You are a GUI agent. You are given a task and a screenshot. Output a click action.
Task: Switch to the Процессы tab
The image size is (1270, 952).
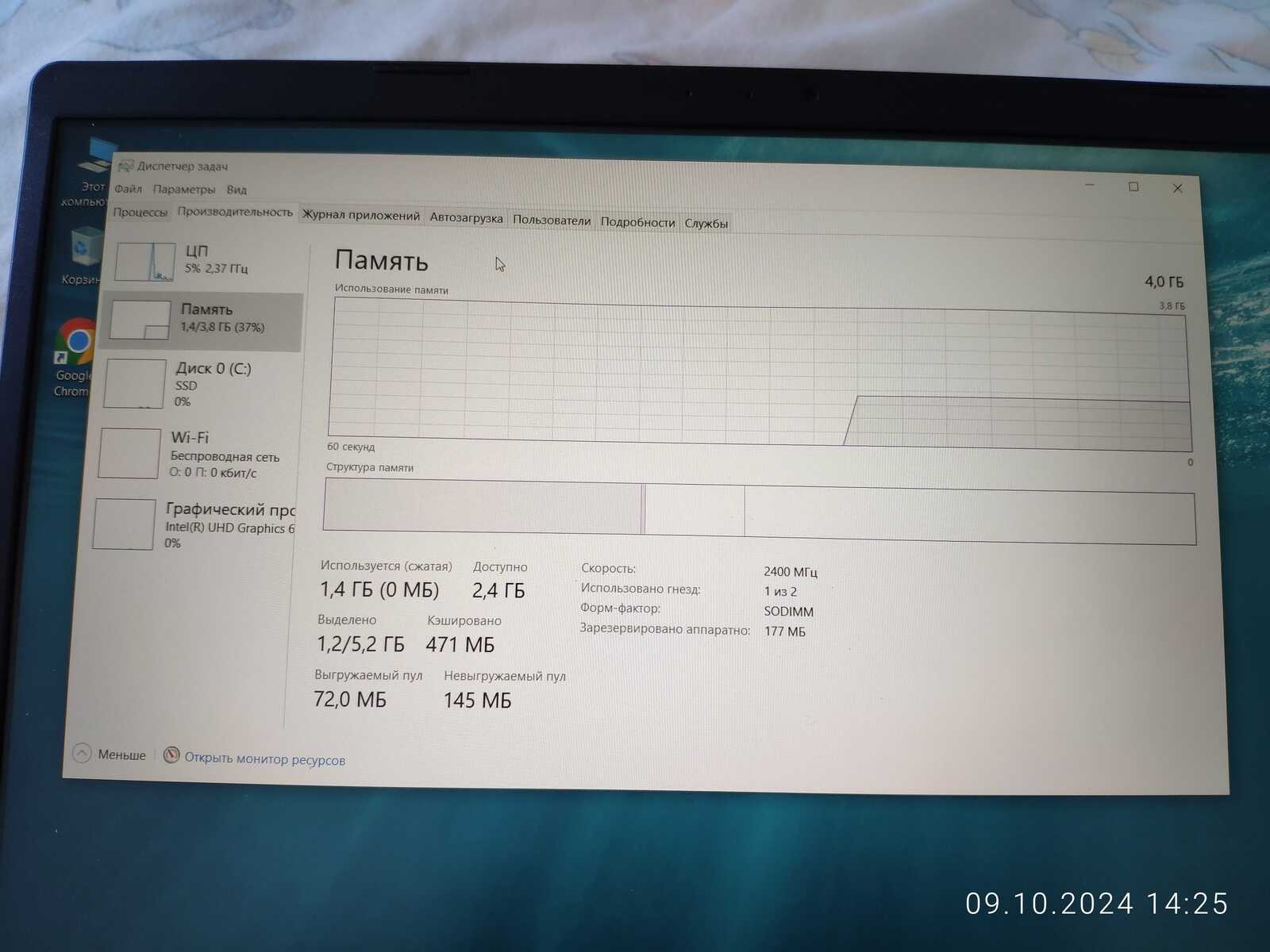(140, 213)
